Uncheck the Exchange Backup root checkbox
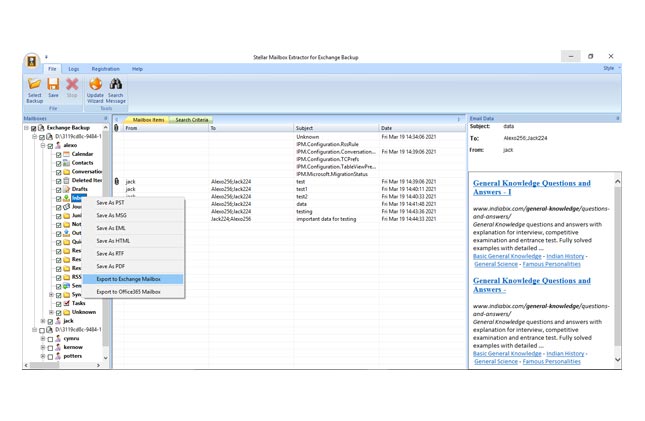Screen dimensions: 645x421 tap(34, 128)
